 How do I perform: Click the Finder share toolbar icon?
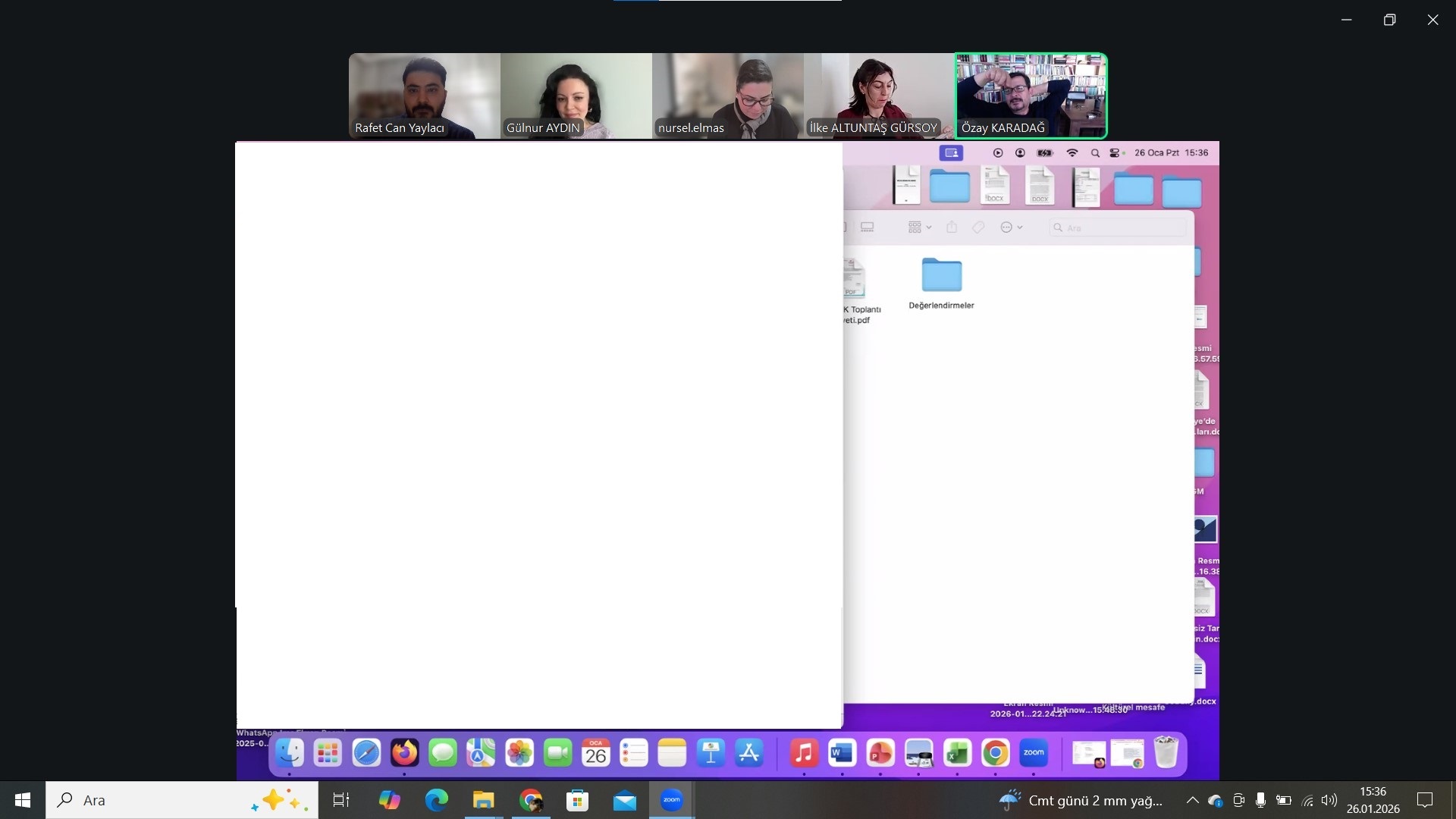(952, 227)
